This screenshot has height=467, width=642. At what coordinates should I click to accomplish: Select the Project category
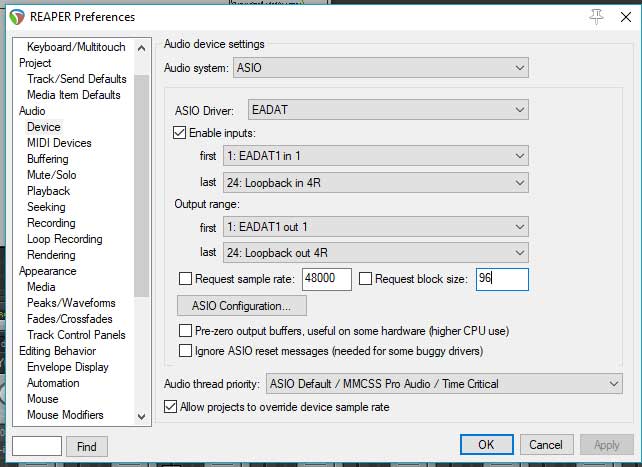click(35, 63)
